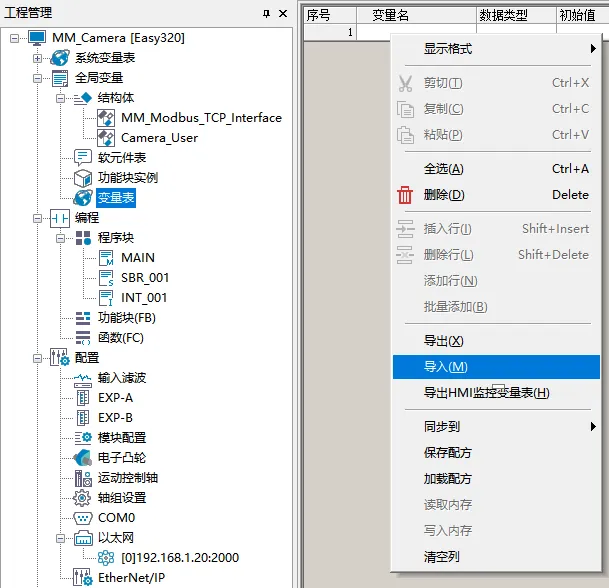Choose 加载配方 menu entry
The height and width of the screenshot is (588, 609).
(496, 479)
